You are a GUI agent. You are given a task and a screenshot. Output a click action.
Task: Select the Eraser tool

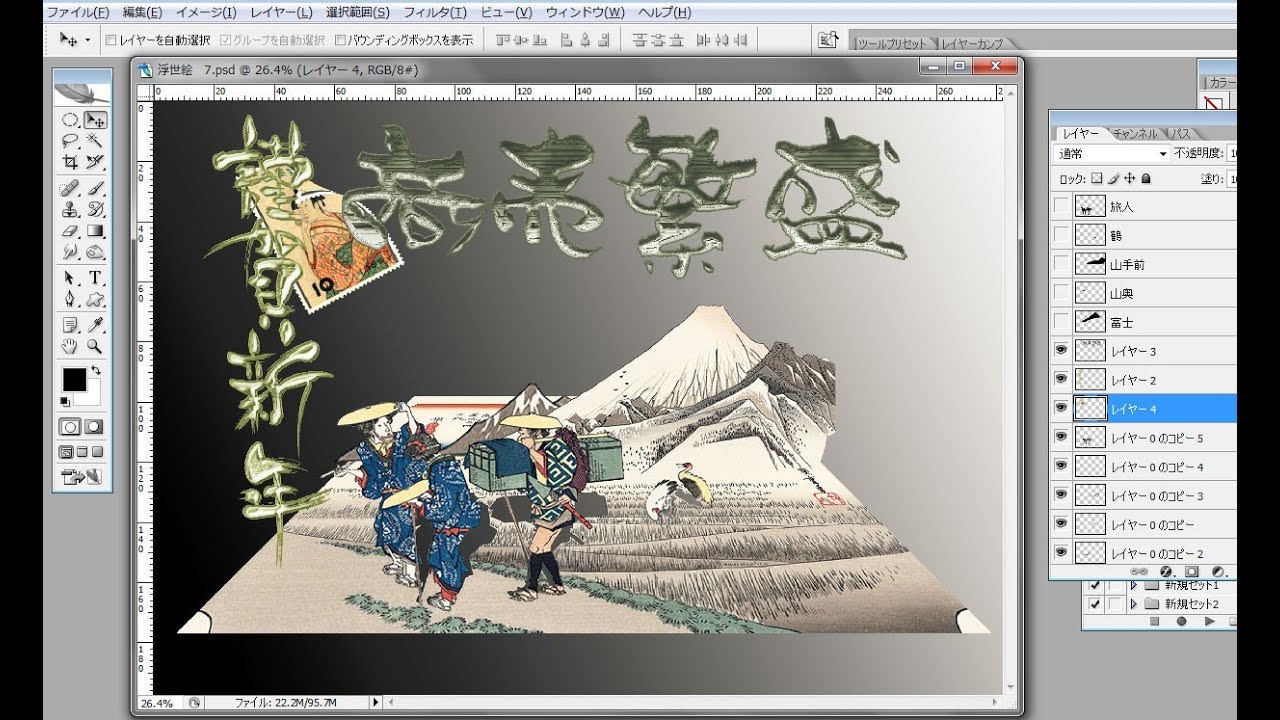[x=70, y=230]
